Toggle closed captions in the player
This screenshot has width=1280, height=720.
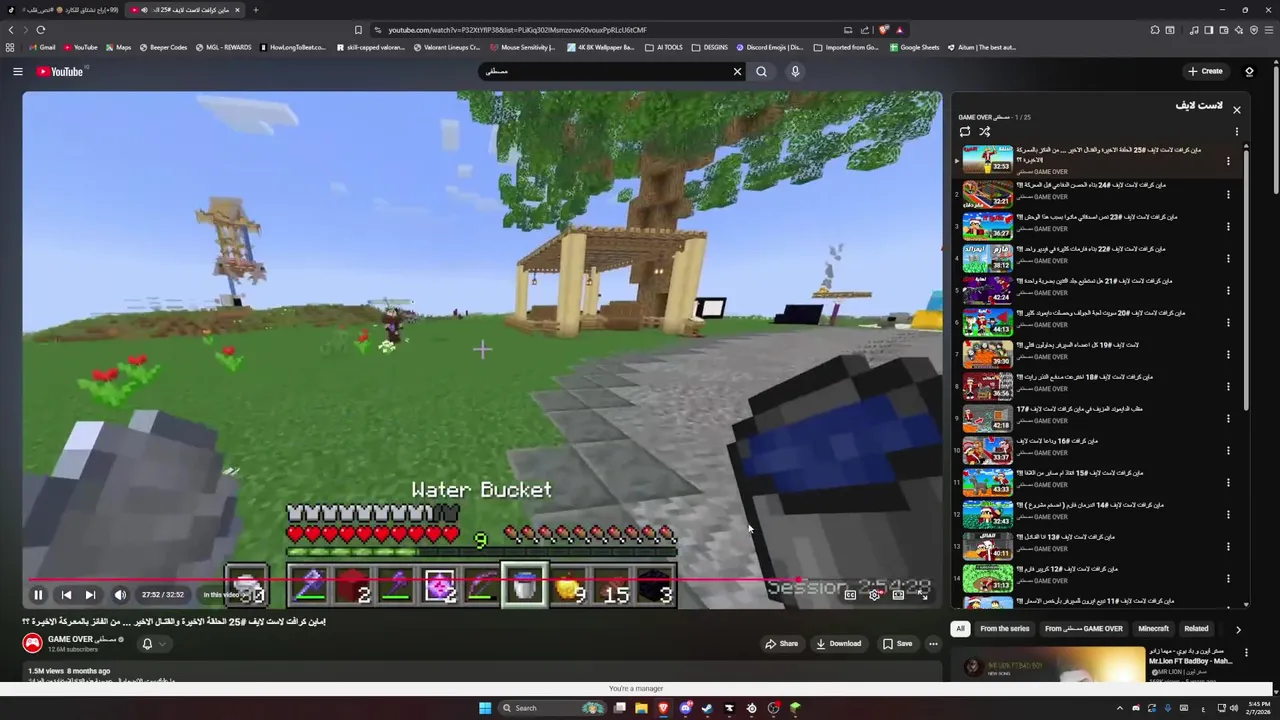[x=850, y=595]
